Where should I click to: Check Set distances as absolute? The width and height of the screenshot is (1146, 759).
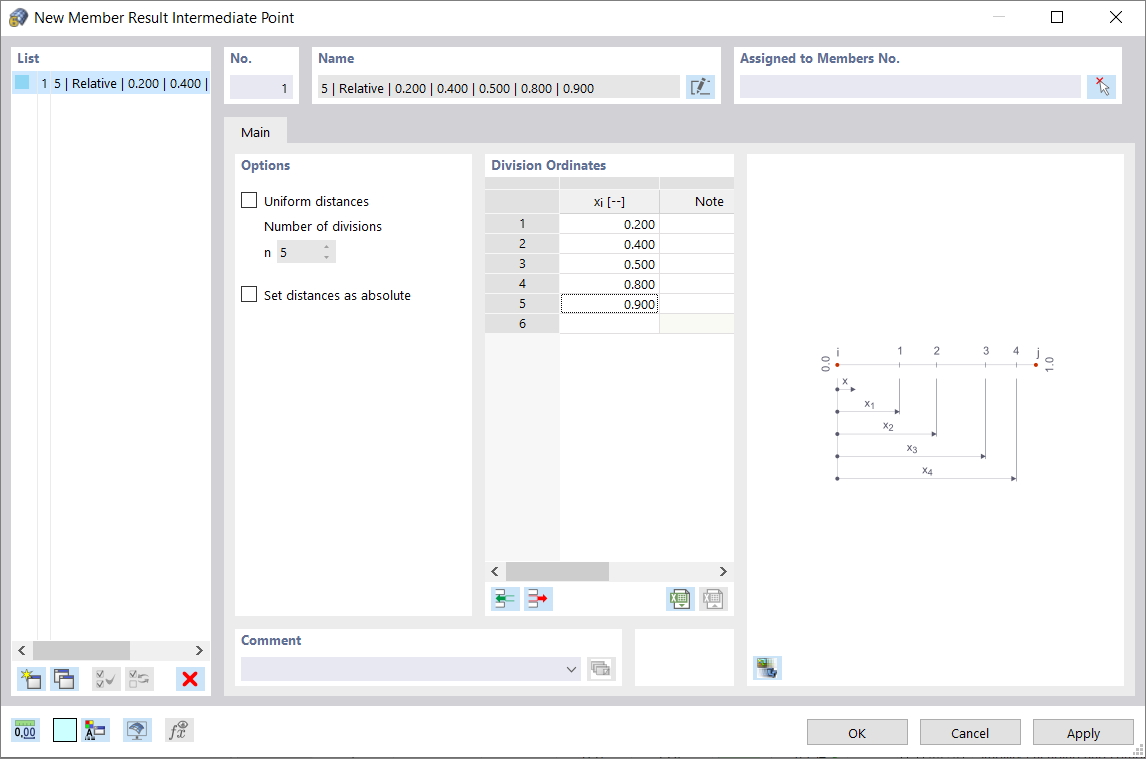click(249, 295)
